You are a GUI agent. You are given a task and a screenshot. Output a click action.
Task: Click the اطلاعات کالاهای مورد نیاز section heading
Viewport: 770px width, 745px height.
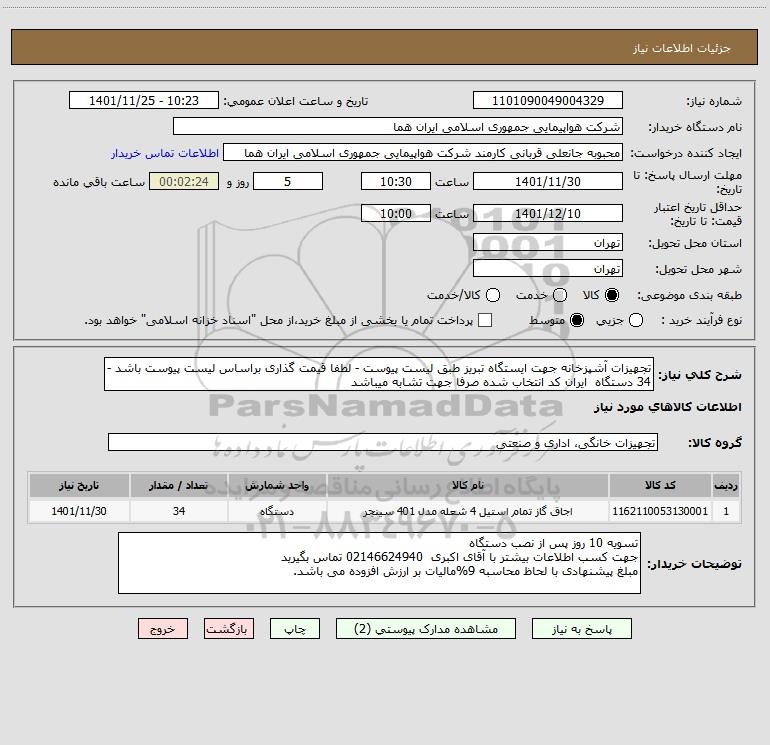click(x=667, y=407)
